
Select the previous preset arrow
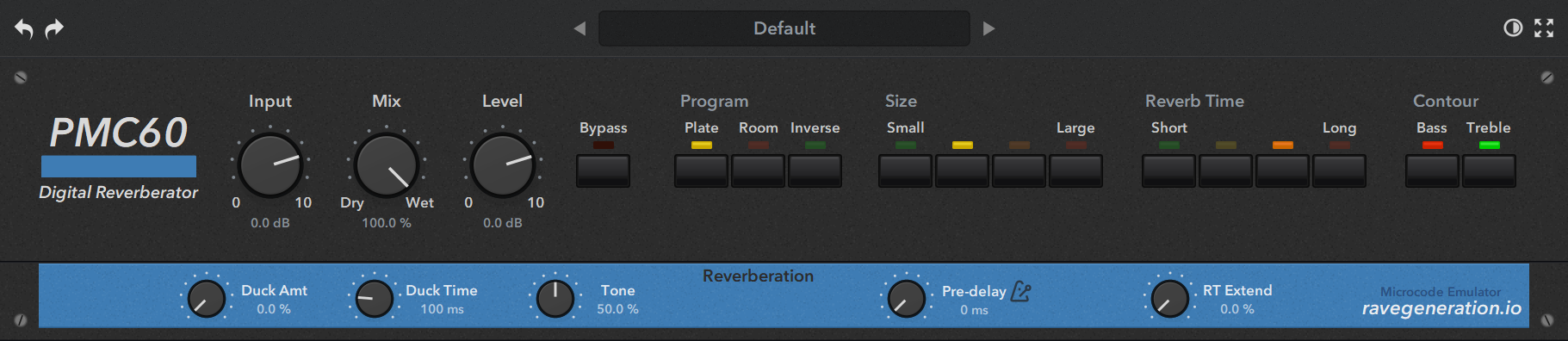pos(579,28)
